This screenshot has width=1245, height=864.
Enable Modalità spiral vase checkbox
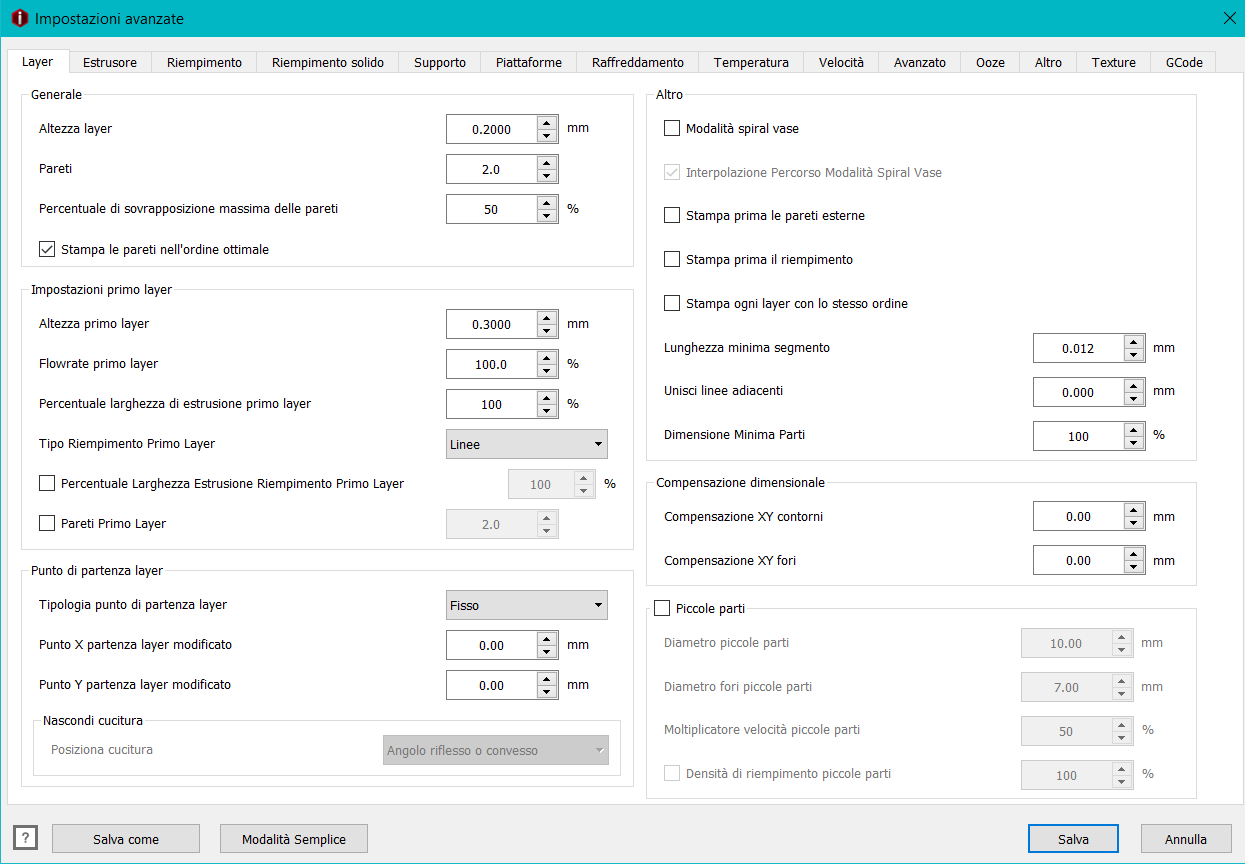pyautogui.click(x=672, y=128)
